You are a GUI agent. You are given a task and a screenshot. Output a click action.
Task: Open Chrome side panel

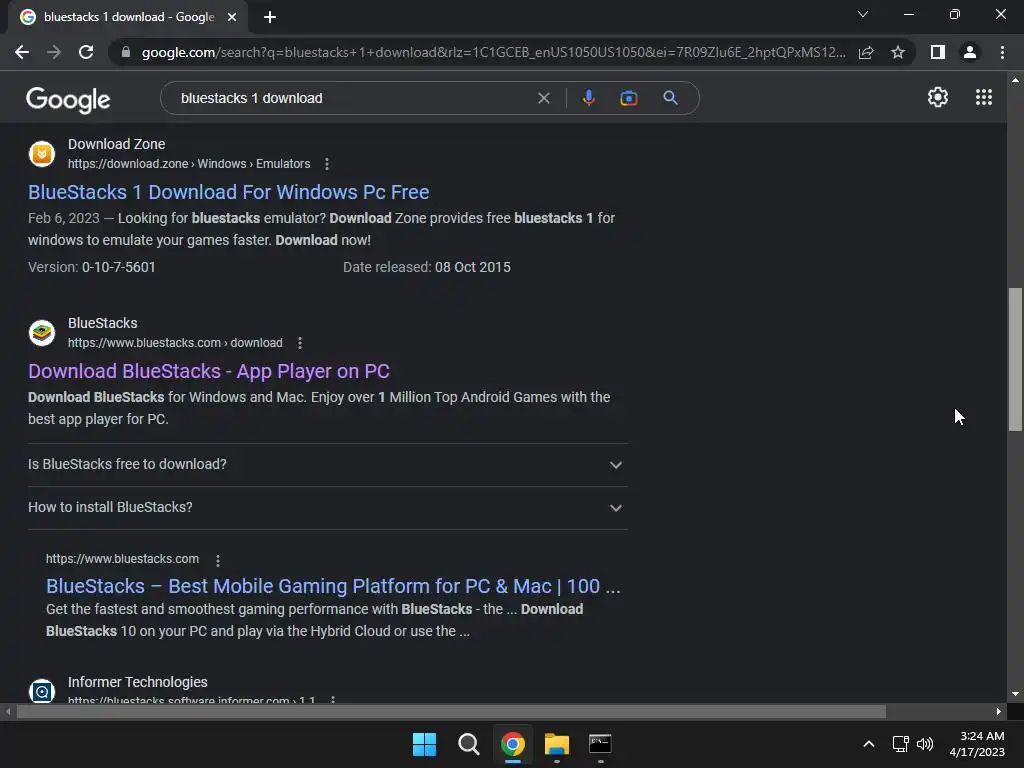pyautogui.click(x=938, y=52)
